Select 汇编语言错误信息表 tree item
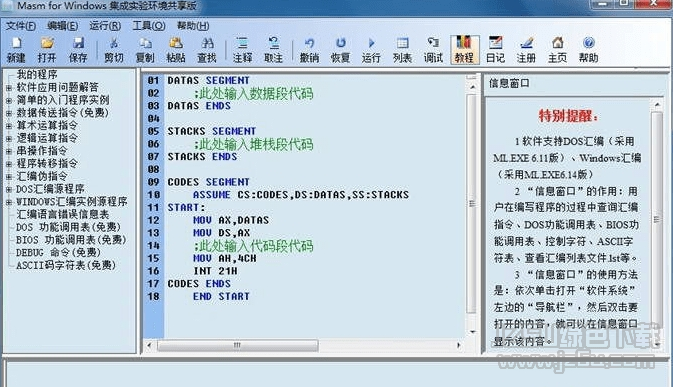673x387 pixels. (x=63, y=214)
